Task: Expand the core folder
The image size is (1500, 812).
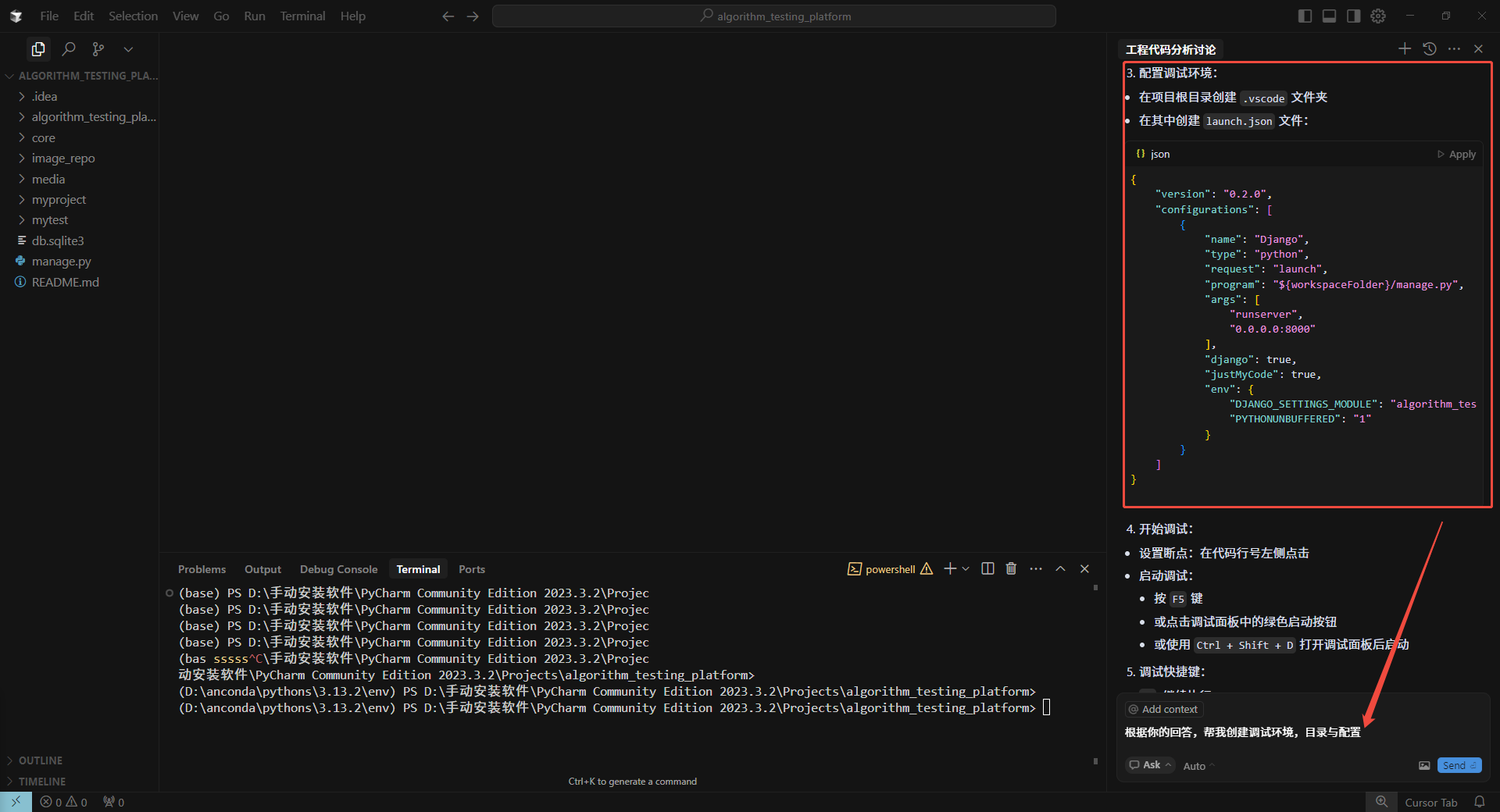Action: point(44,138)
